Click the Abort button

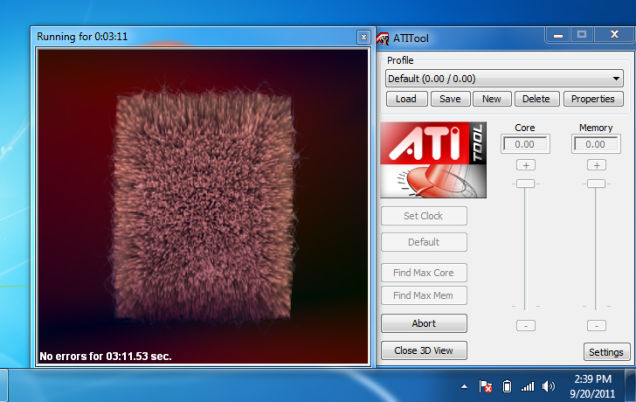point(424,323)
